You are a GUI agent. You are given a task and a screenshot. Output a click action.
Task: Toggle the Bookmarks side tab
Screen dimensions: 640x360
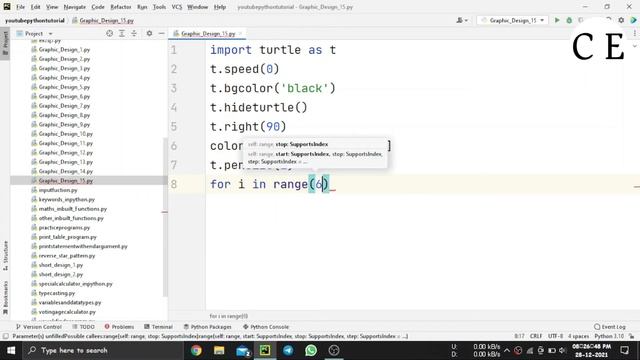(x=5, y=298)
